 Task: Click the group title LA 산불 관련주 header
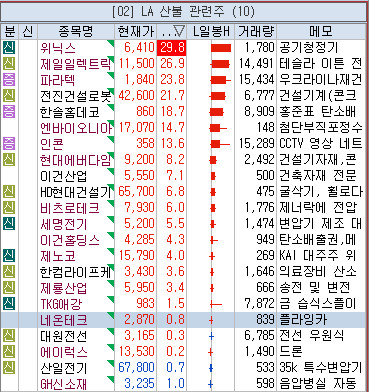(184, 12)
